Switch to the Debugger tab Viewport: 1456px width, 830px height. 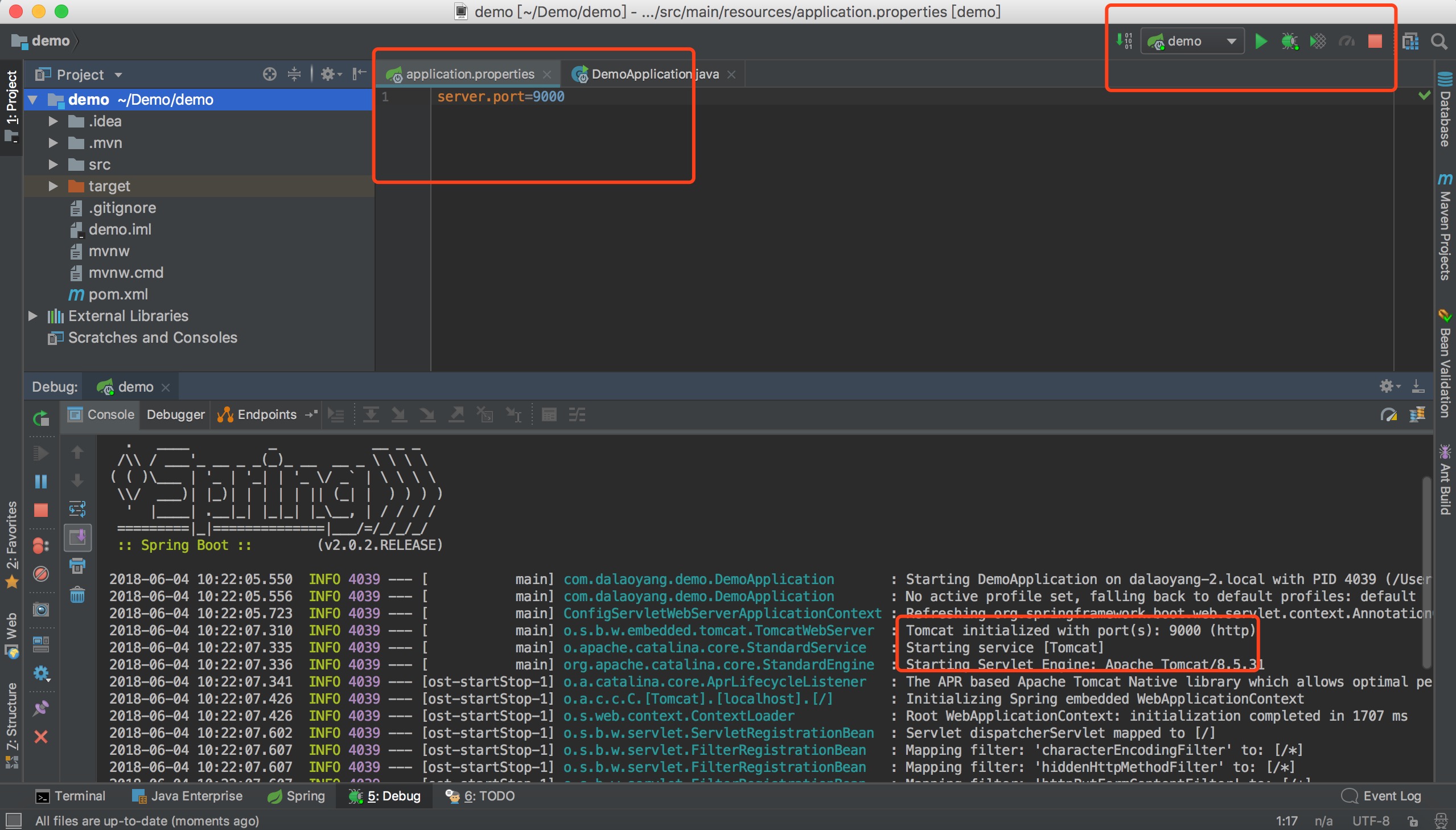[x=175, y=414]
